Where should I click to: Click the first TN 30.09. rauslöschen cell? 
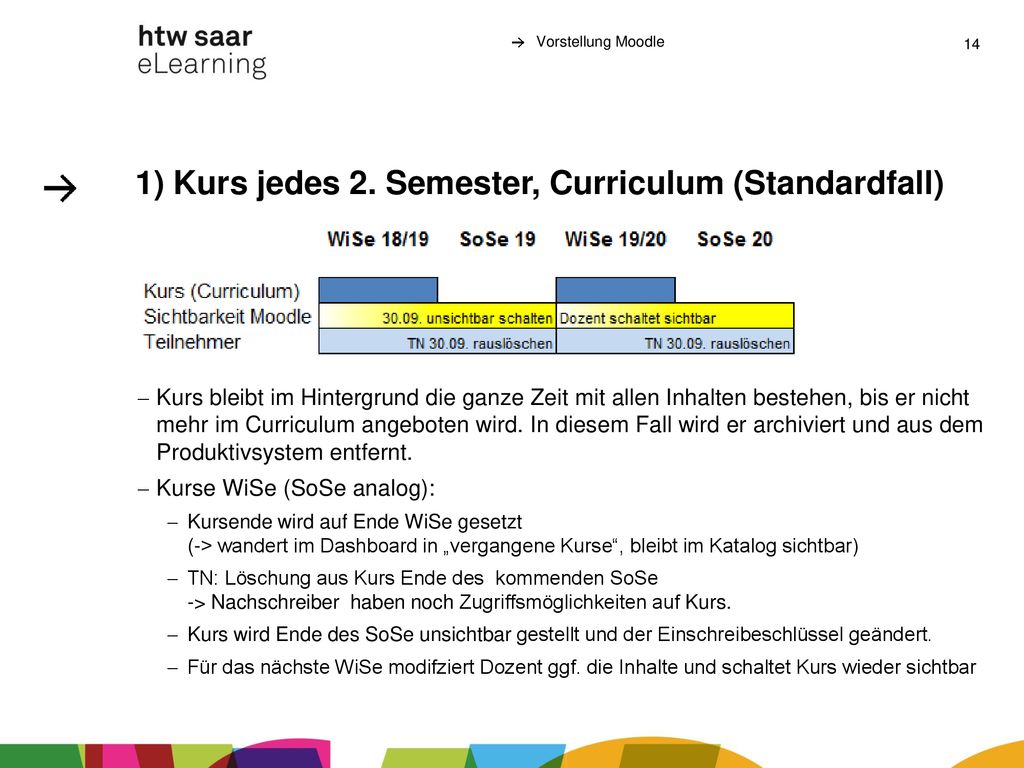(x=438, y=342)
